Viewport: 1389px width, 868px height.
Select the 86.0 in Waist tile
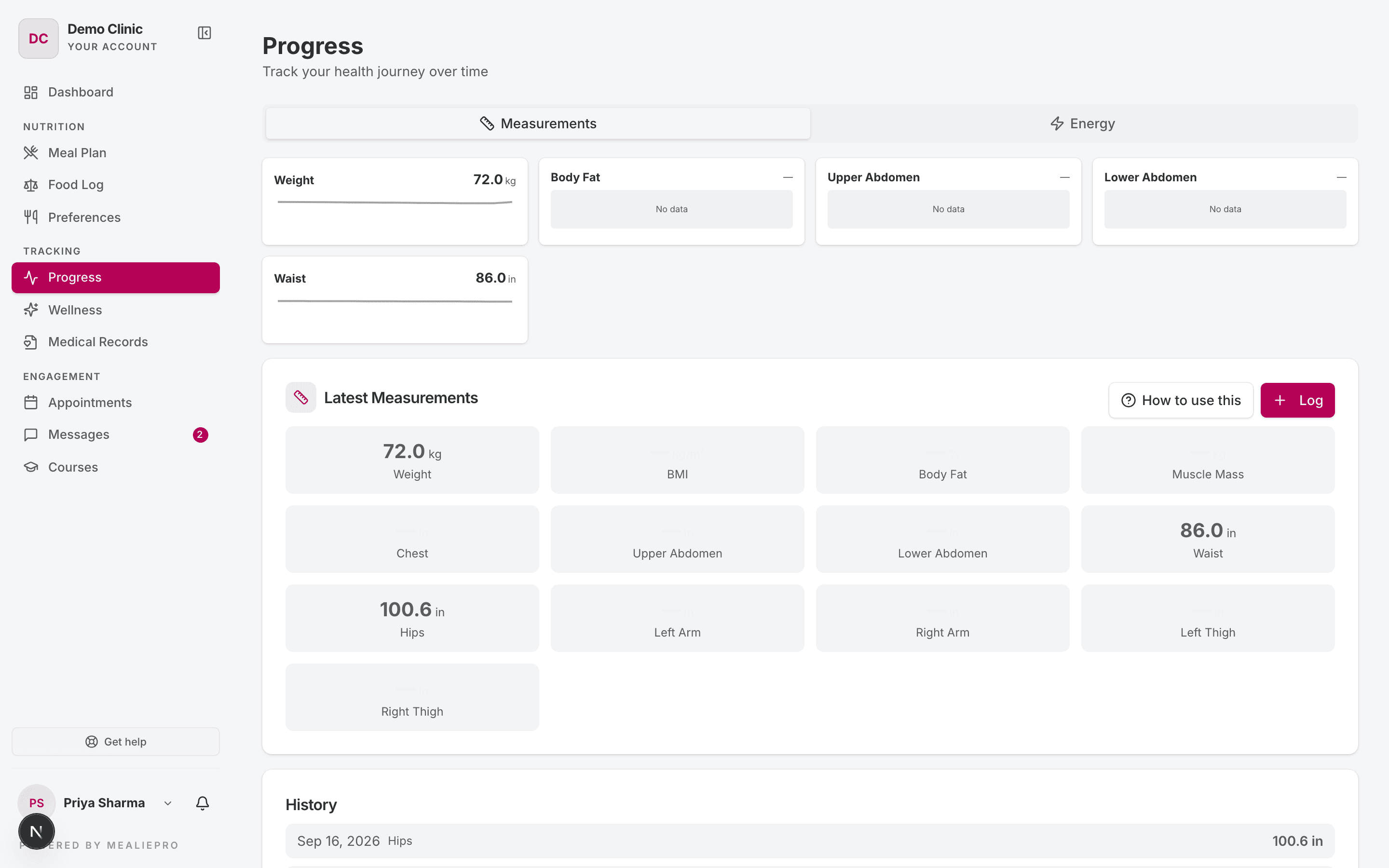pyautogui.click(x=1208, y=539)
